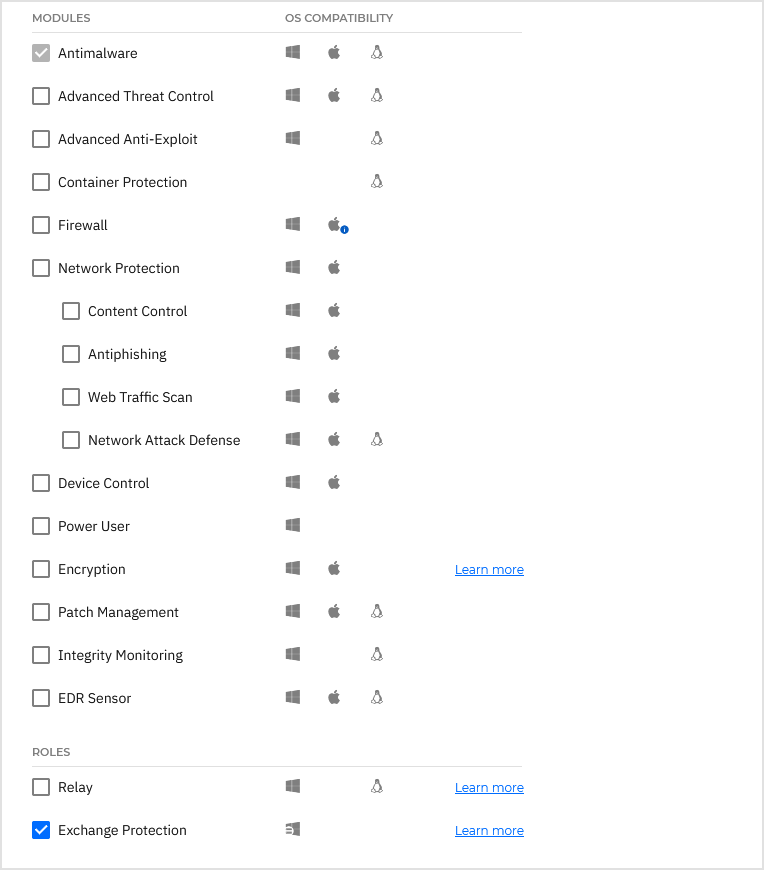The width and height of the screenshot is (764, 870).
Task: Click the Windows icon in Power User row
Action: 293,525
